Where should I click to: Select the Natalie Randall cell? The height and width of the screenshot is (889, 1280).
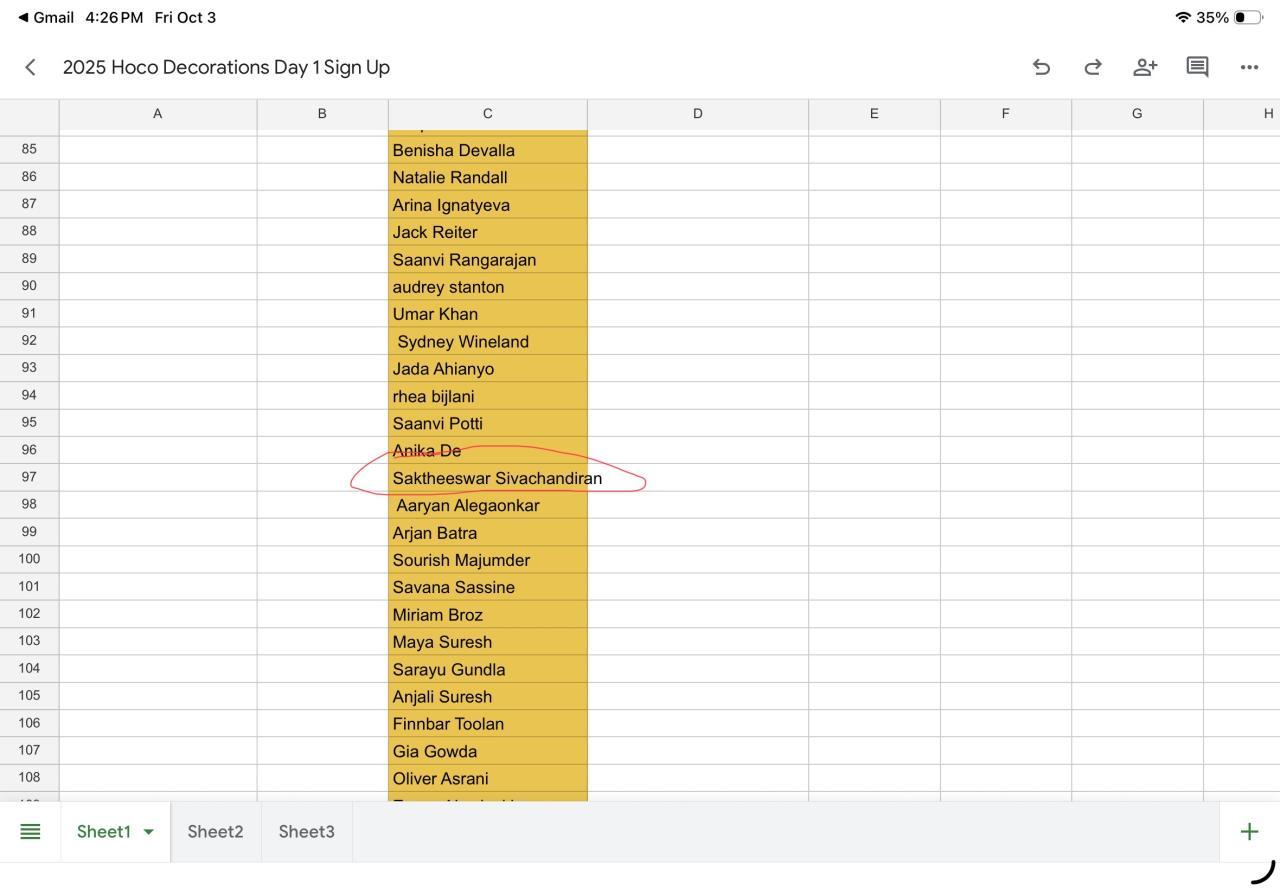pos(487,177)
